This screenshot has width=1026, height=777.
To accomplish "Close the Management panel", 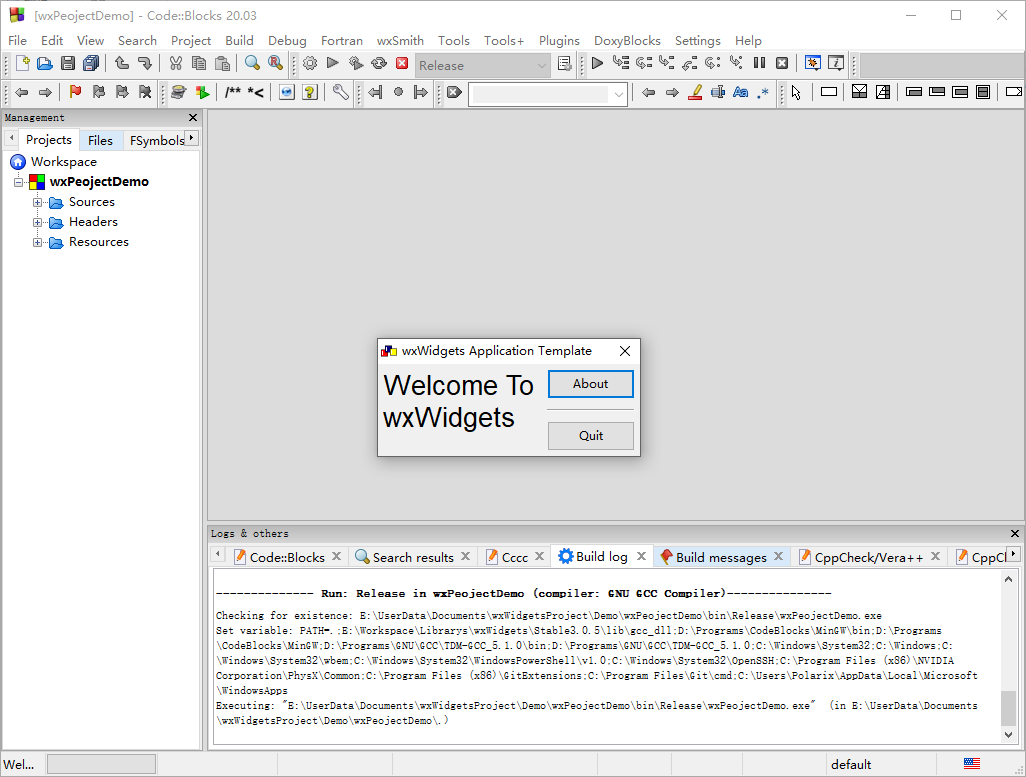I will point(192,118).
